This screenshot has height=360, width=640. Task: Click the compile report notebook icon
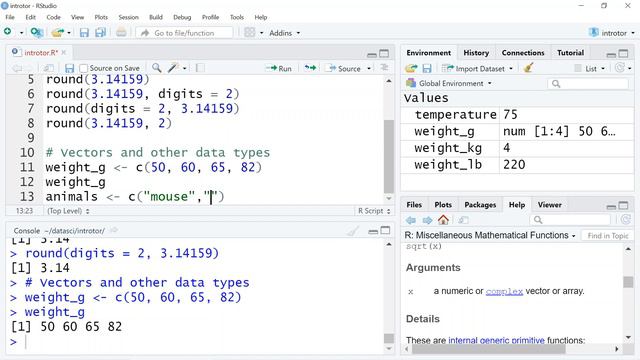coord(200,68)
